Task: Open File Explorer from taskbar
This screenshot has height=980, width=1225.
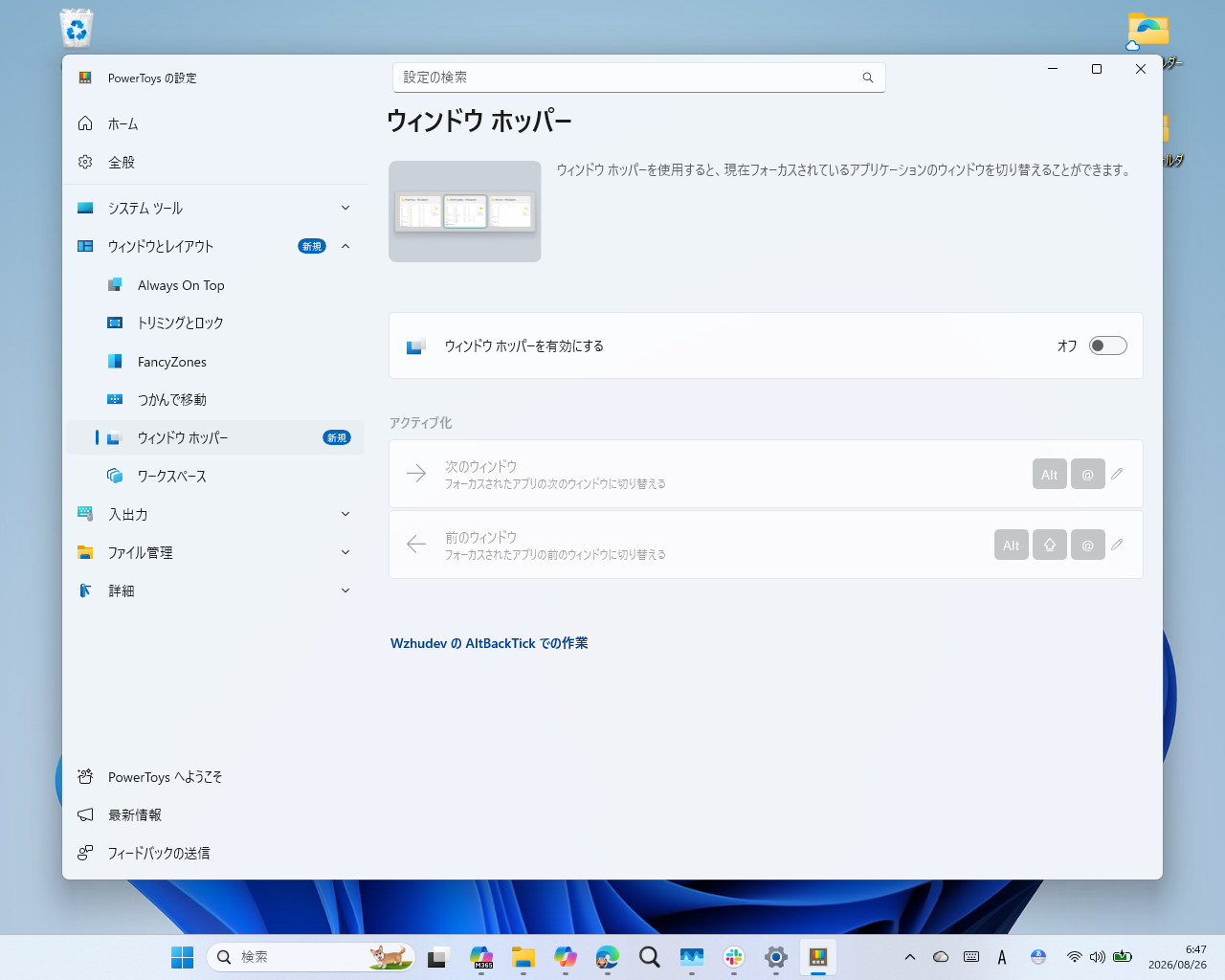Action: tap(523, 957)
